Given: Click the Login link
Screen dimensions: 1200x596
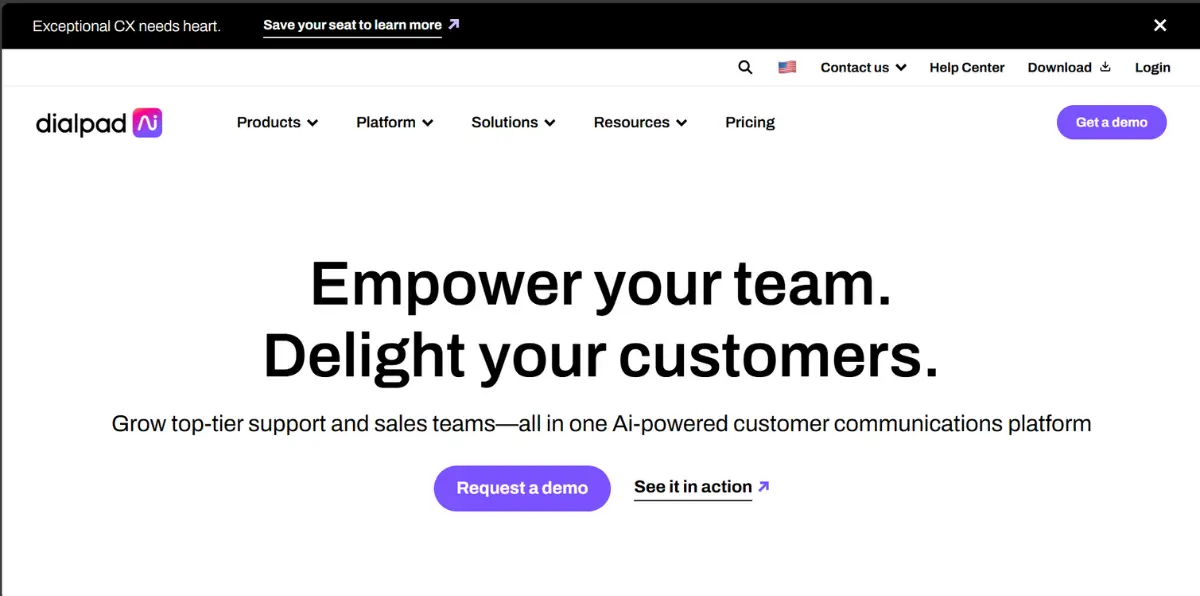Looking at the screenshot, I should [x=1152, y=67].
